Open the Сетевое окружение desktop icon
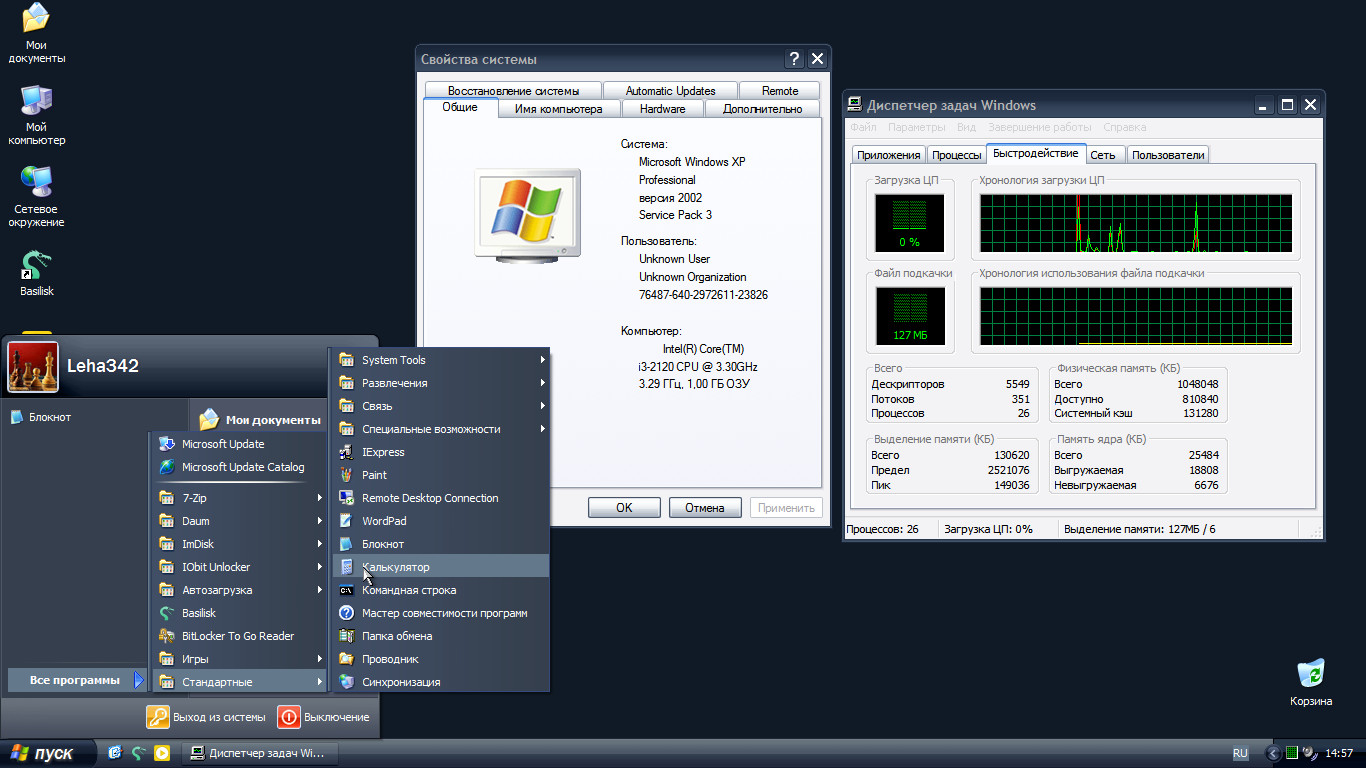The image size is (1366, 768). click(x=38, y=197)
